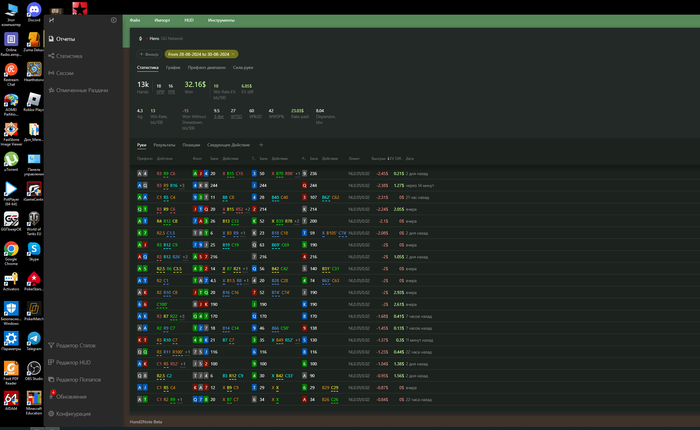Open Discord from the desktop
The image size is (700, 430).
(x=34, y=12)
